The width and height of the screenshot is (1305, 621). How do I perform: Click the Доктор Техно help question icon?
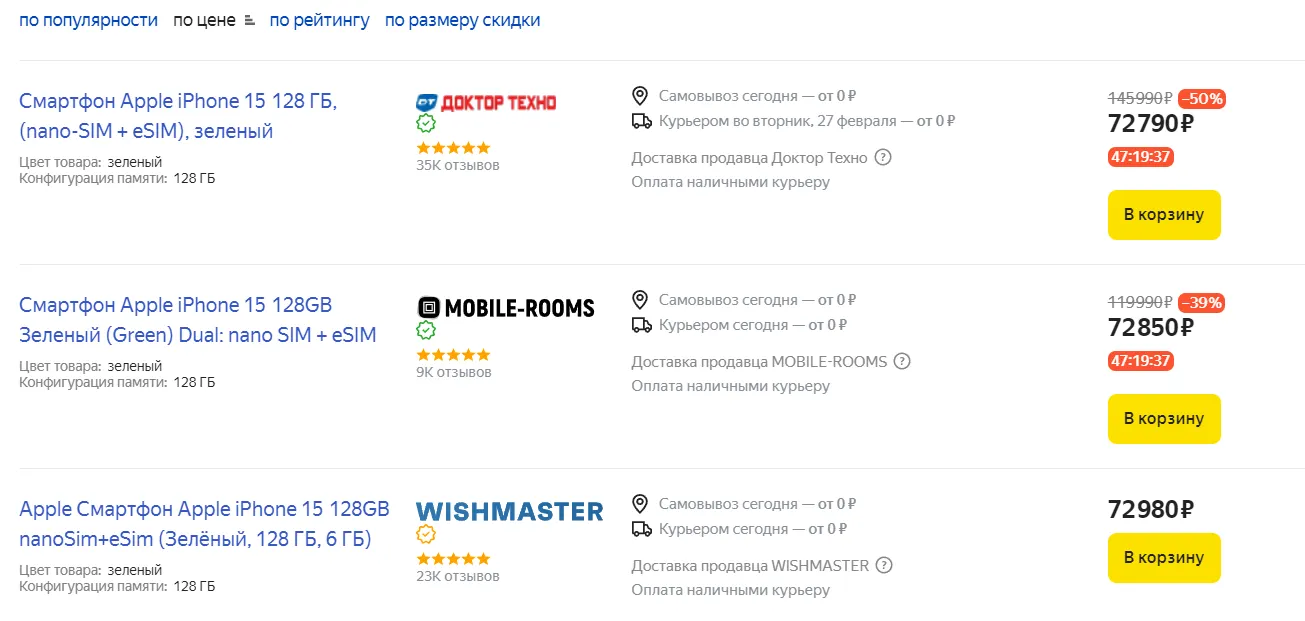(x=883, y=157)
